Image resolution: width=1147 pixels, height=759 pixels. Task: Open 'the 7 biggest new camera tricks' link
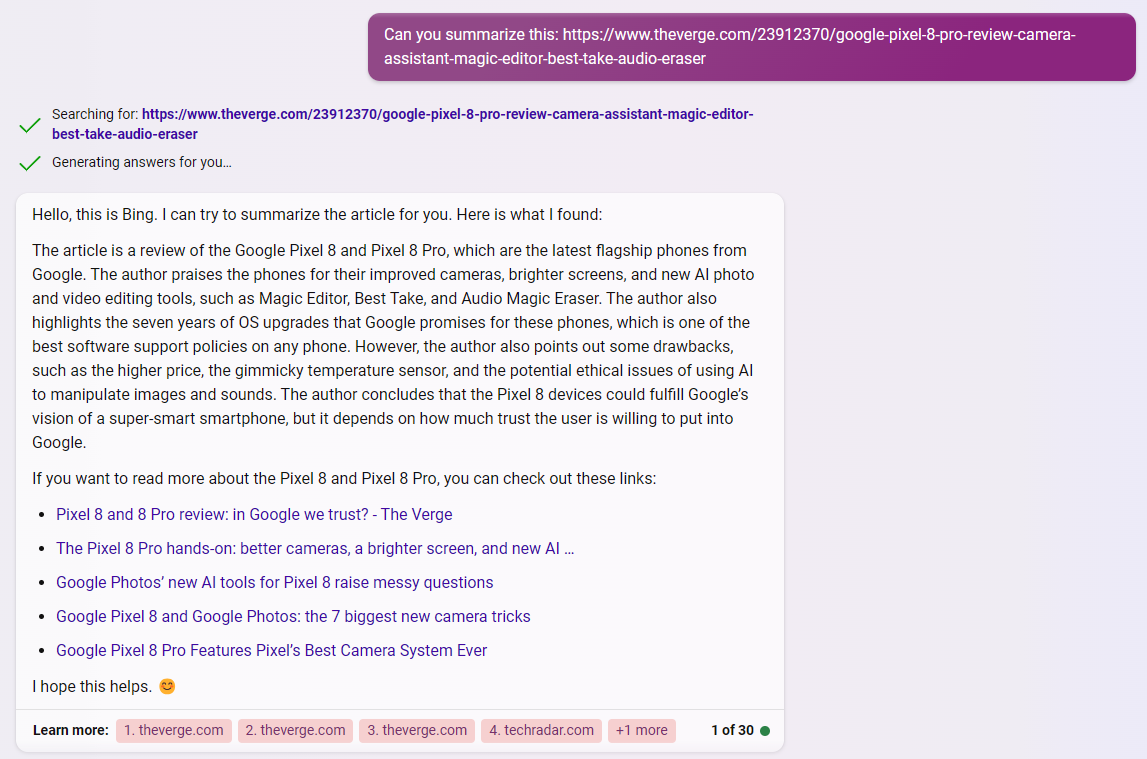coord(293,616)
